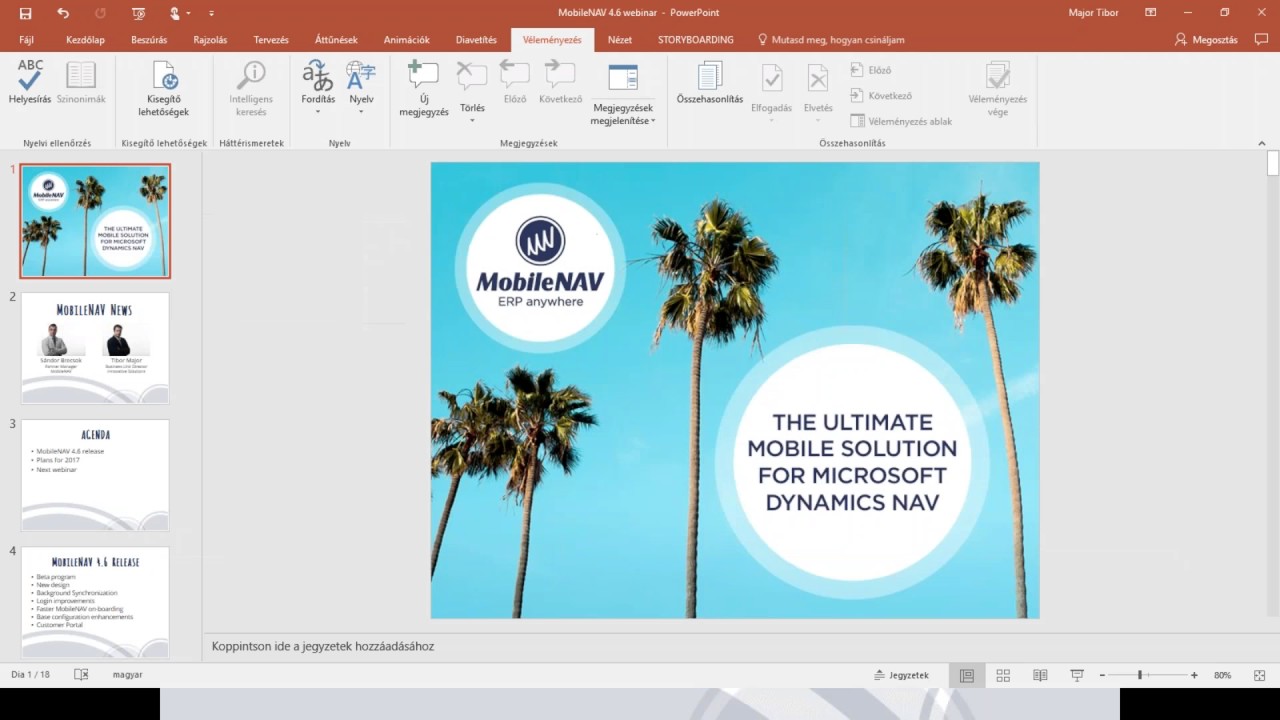Switch to the Tervezés tab
Screen dimensions: 1280x720
click(271, 40)
